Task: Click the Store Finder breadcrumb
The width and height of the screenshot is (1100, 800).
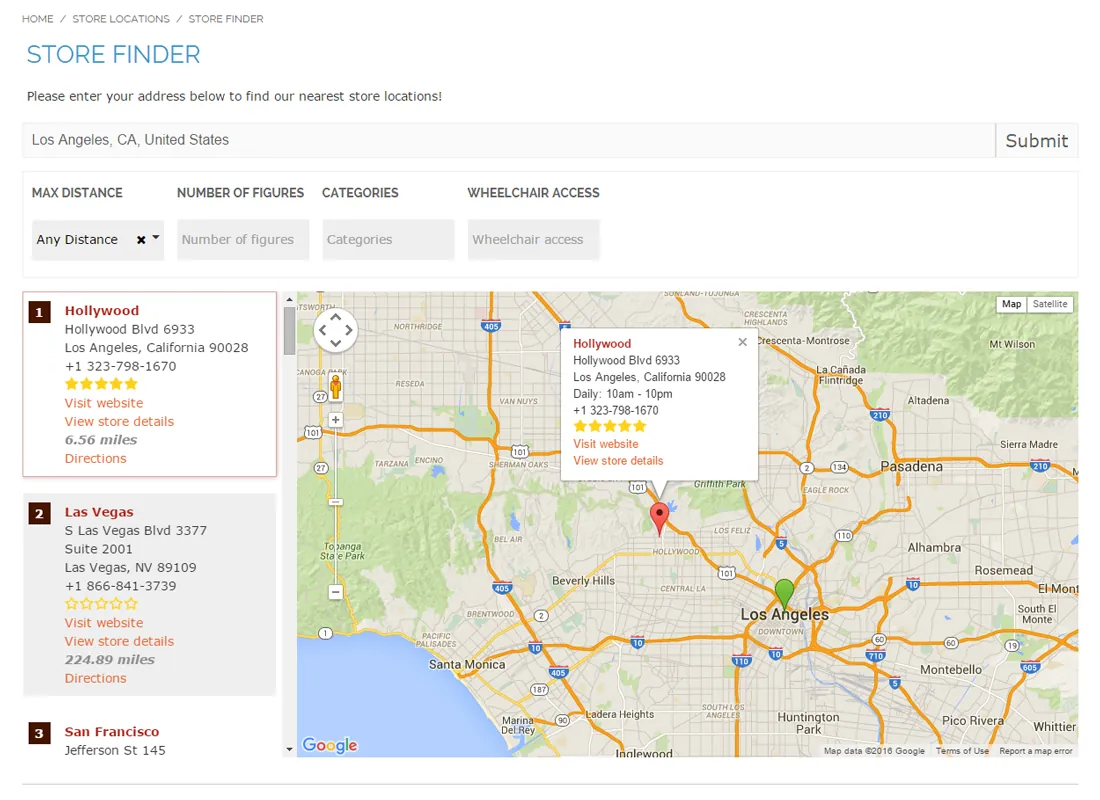Action: [226, 19]
